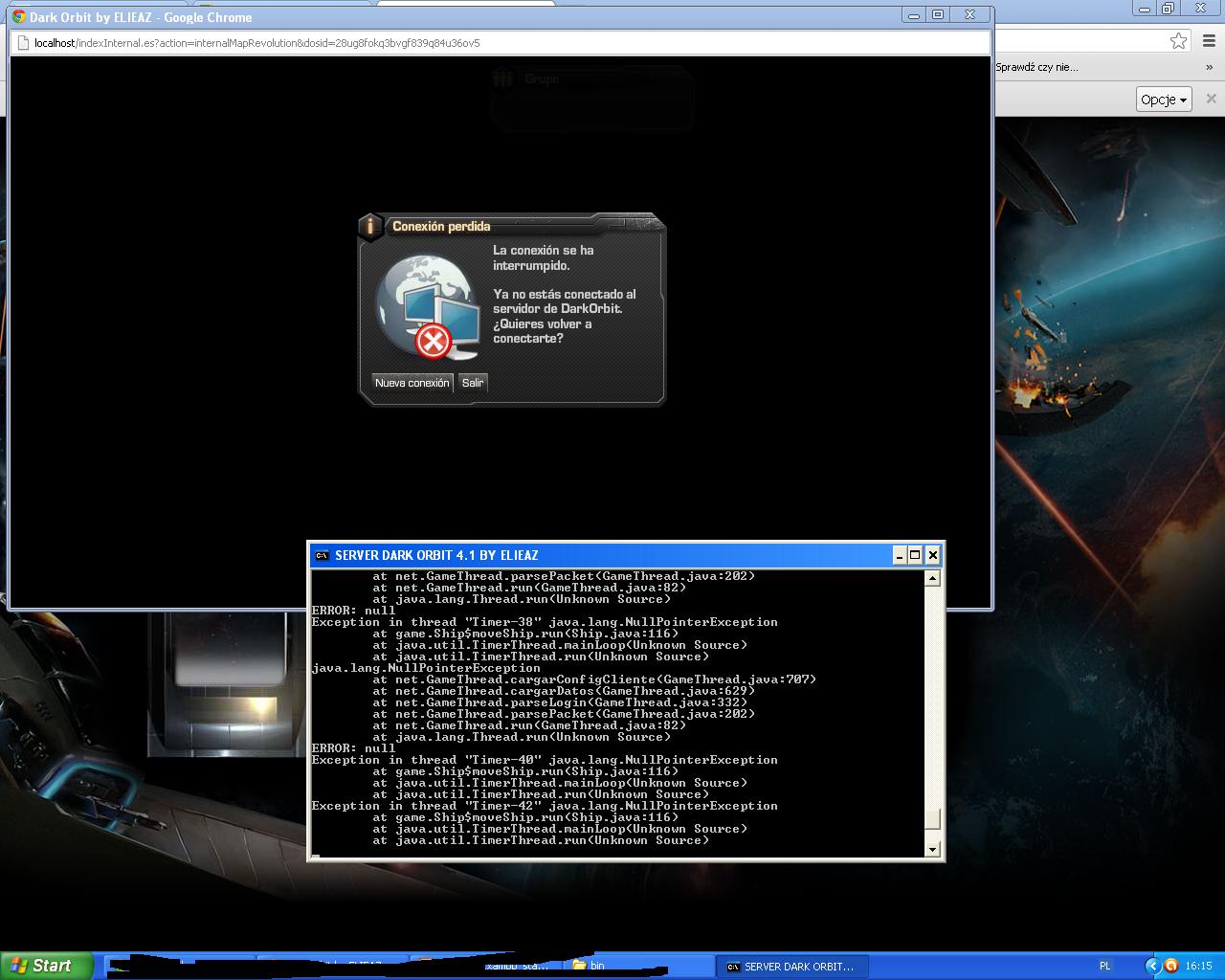Viewport: 1225px width, 980px height.
Task: Open the Sprawdź czy nie... bookmark
Action: coord(1036,67)
